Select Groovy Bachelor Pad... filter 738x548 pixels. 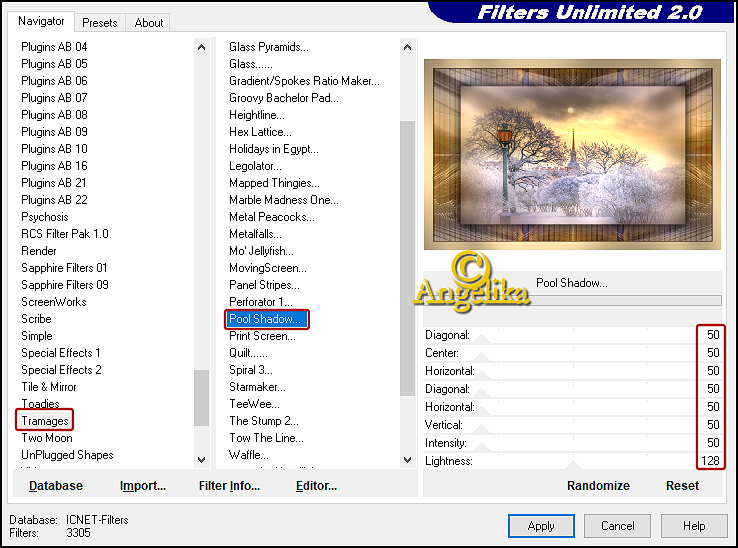(283, 97)
